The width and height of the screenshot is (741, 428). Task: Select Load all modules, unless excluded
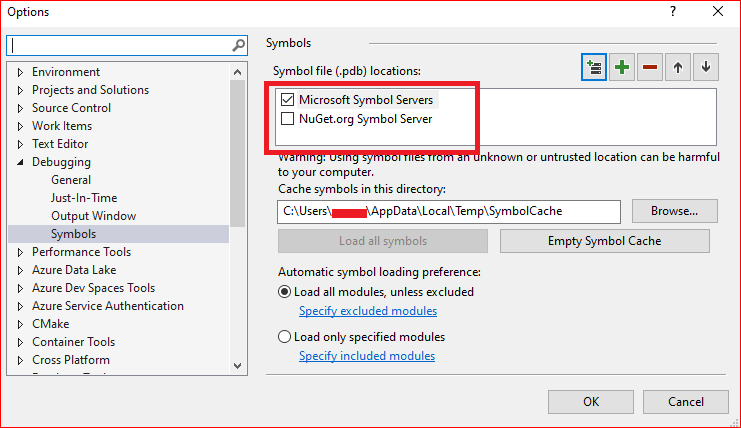tap(285, 292)
